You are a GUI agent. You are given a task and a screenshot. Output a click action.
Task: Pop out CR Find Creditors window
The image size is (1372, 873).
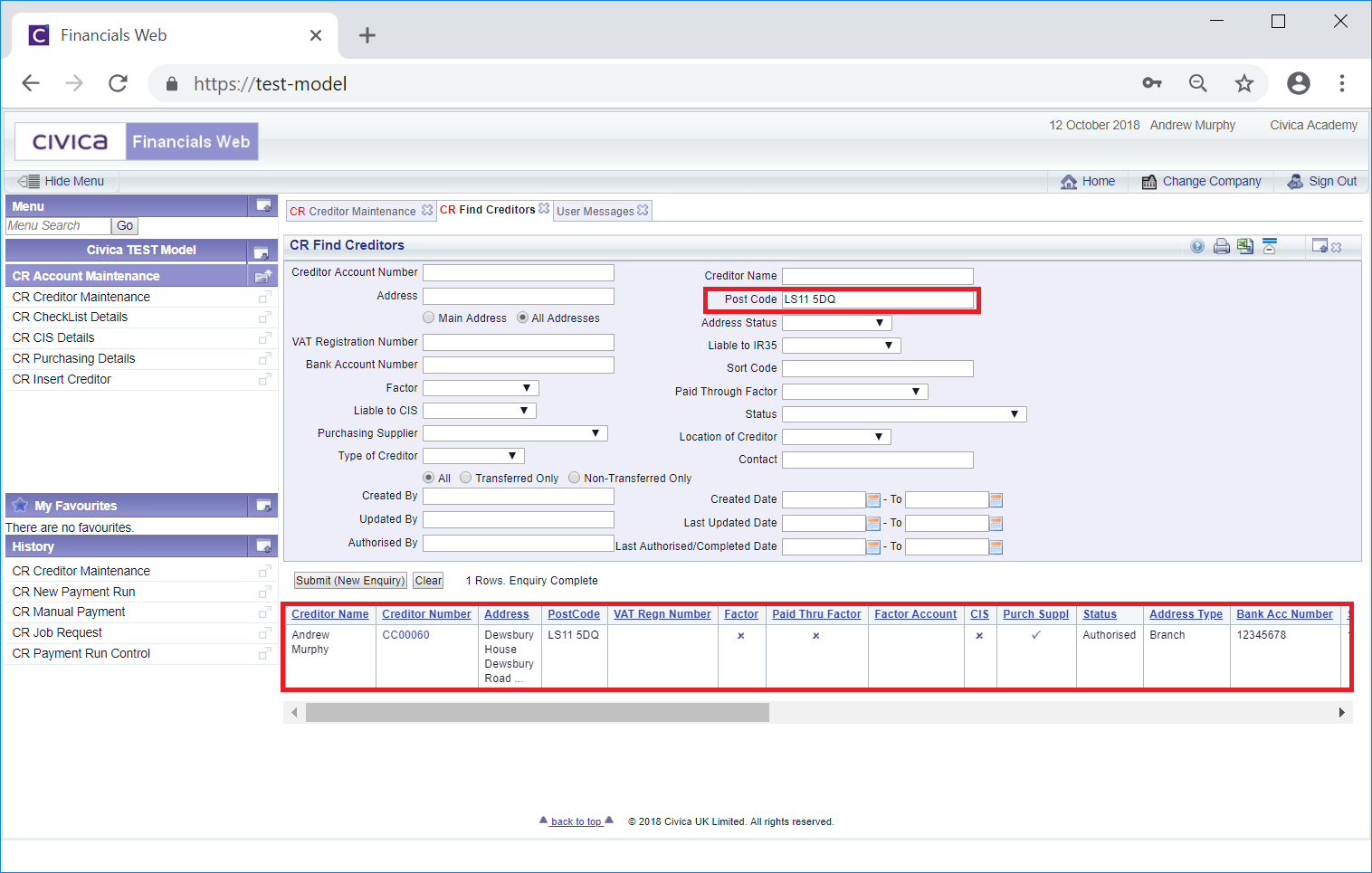[x=1320, y=246]
